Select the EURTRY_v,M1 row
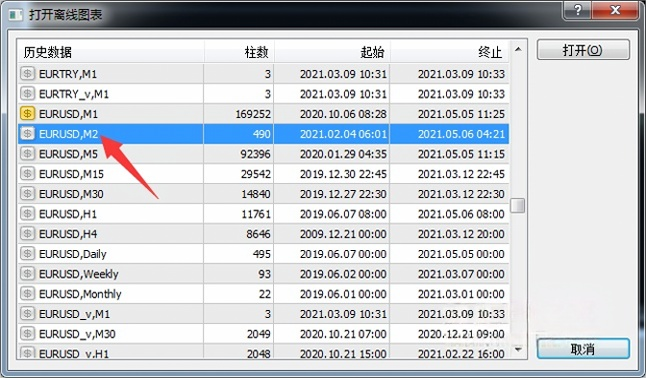The image size is (646, 378). (x=264, y=94)
